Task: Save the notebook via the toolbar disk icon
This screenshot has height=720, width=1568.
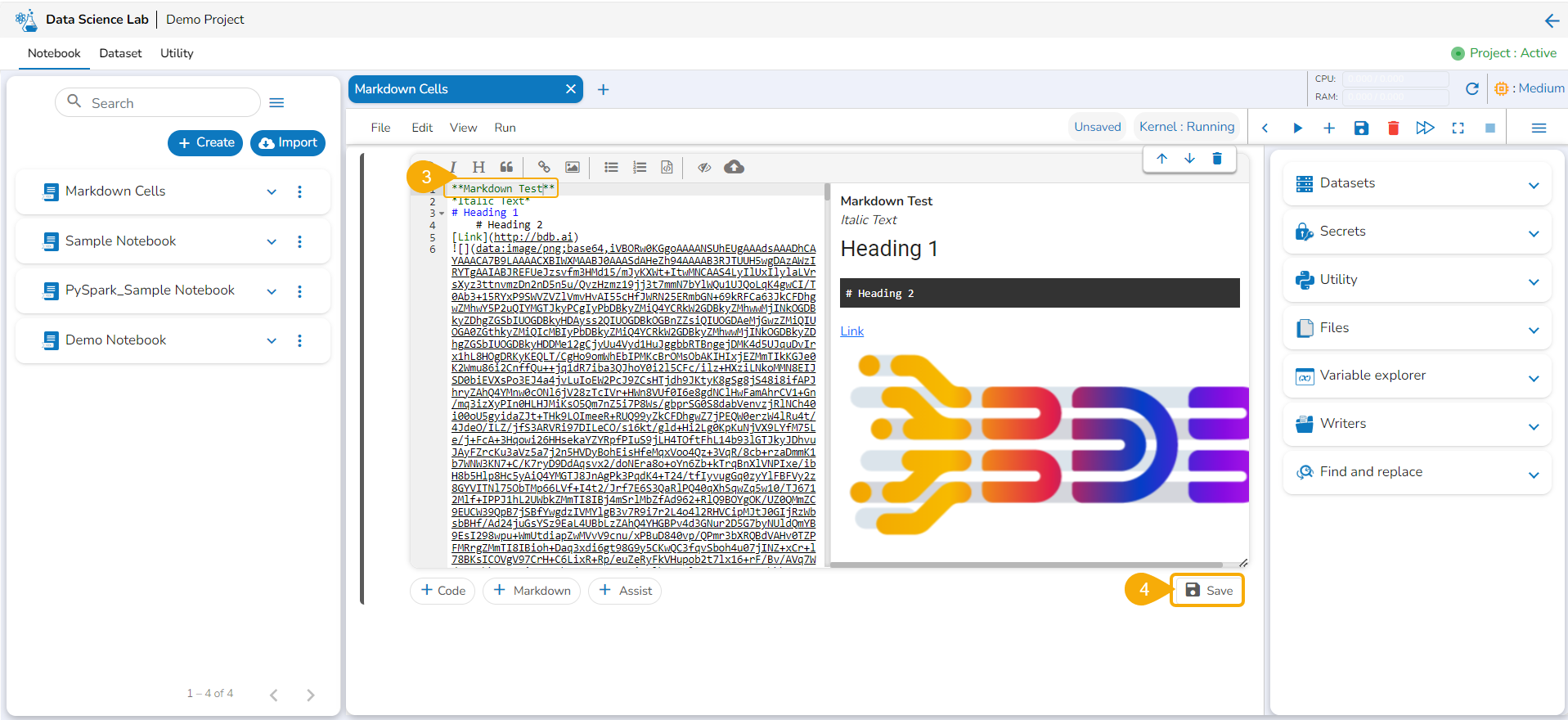Action: click(x=1361, y=128)
